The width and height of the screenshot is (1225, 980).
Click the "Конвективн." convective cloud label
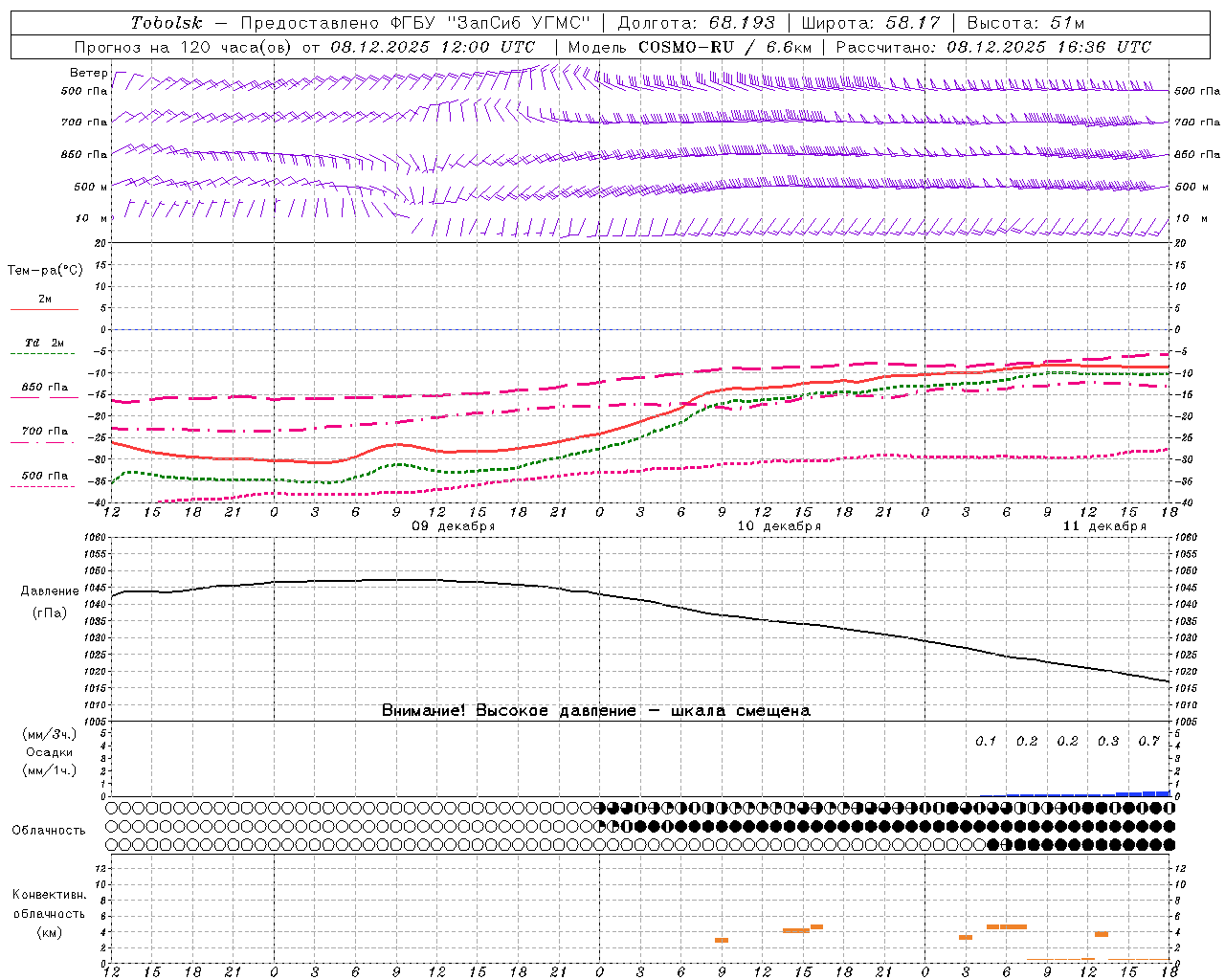(x=49, y=895)
